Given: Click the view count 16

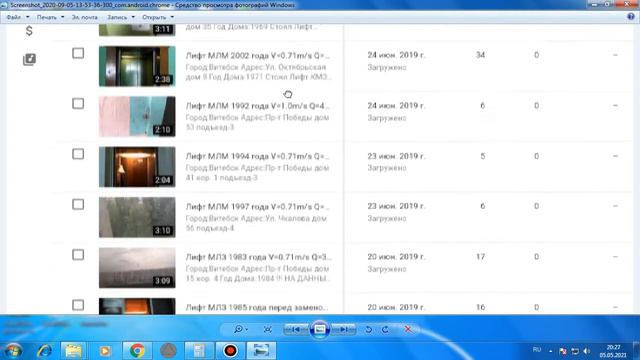Looking at the screenshot, I should tap(480, 307).
